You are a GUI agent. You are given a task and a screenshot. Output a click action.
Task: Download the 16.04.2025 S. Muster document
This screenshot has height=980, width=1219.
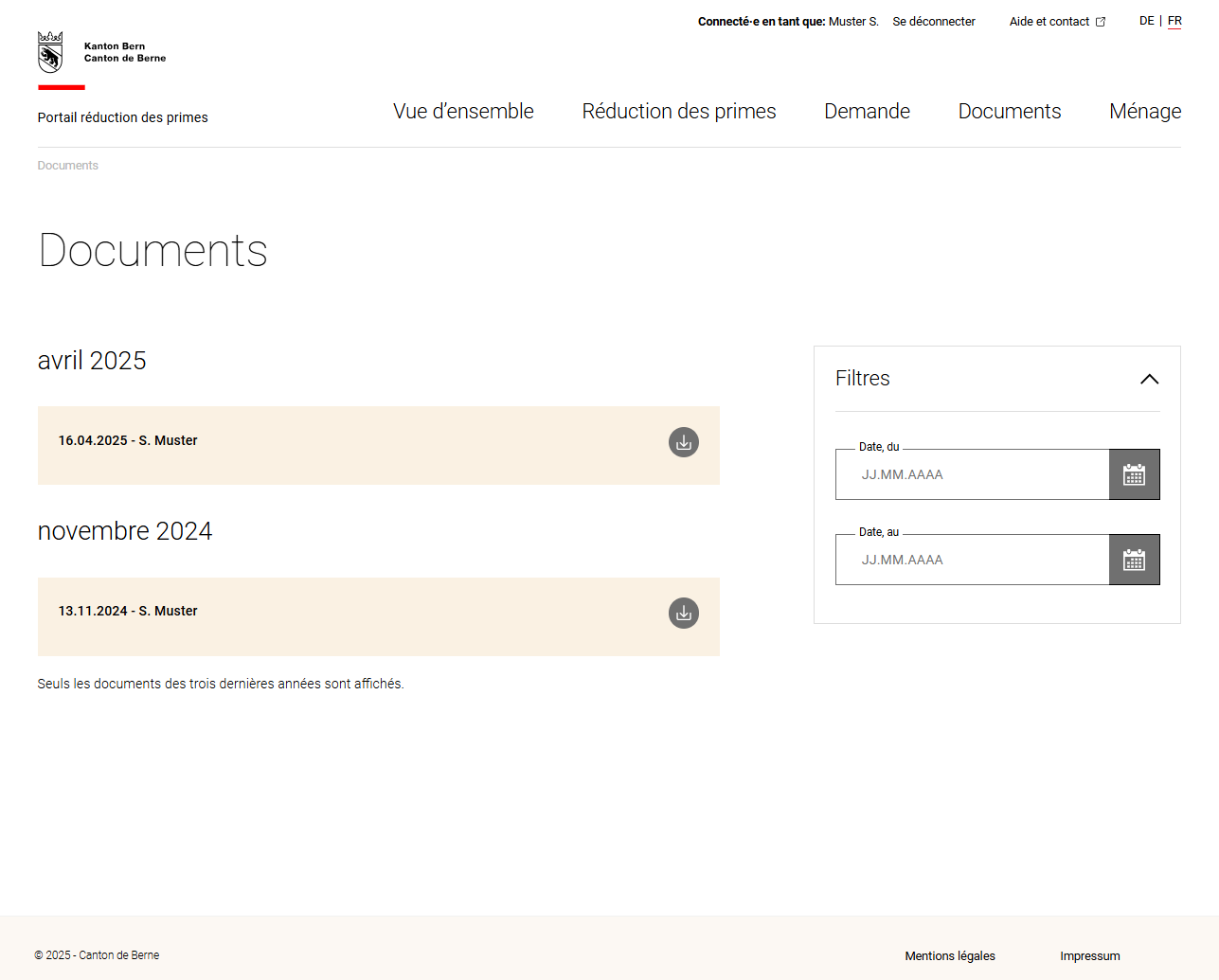pyautogui.click(x=683, y=442)
